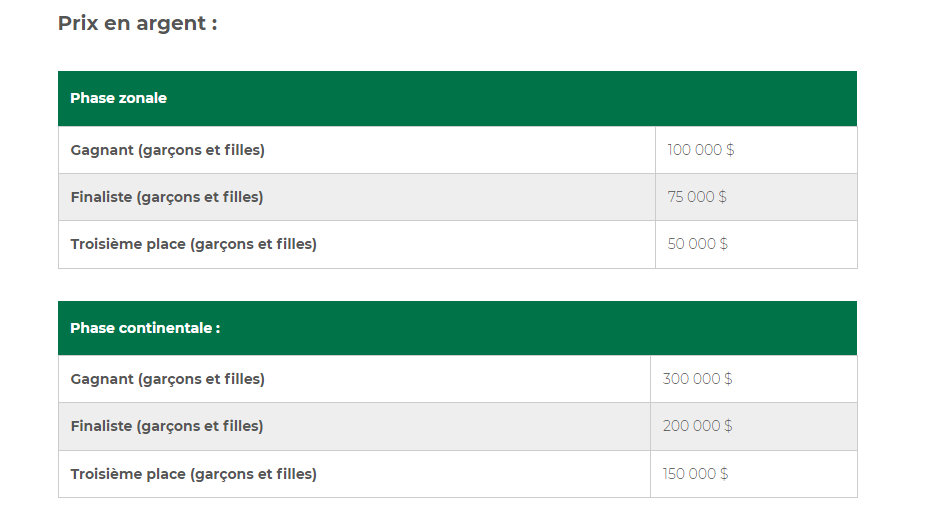Viewport: 942px width, 521px height.
Task: Click the word "Finaliste" under Phase zonale
Action: pos(101,197)
